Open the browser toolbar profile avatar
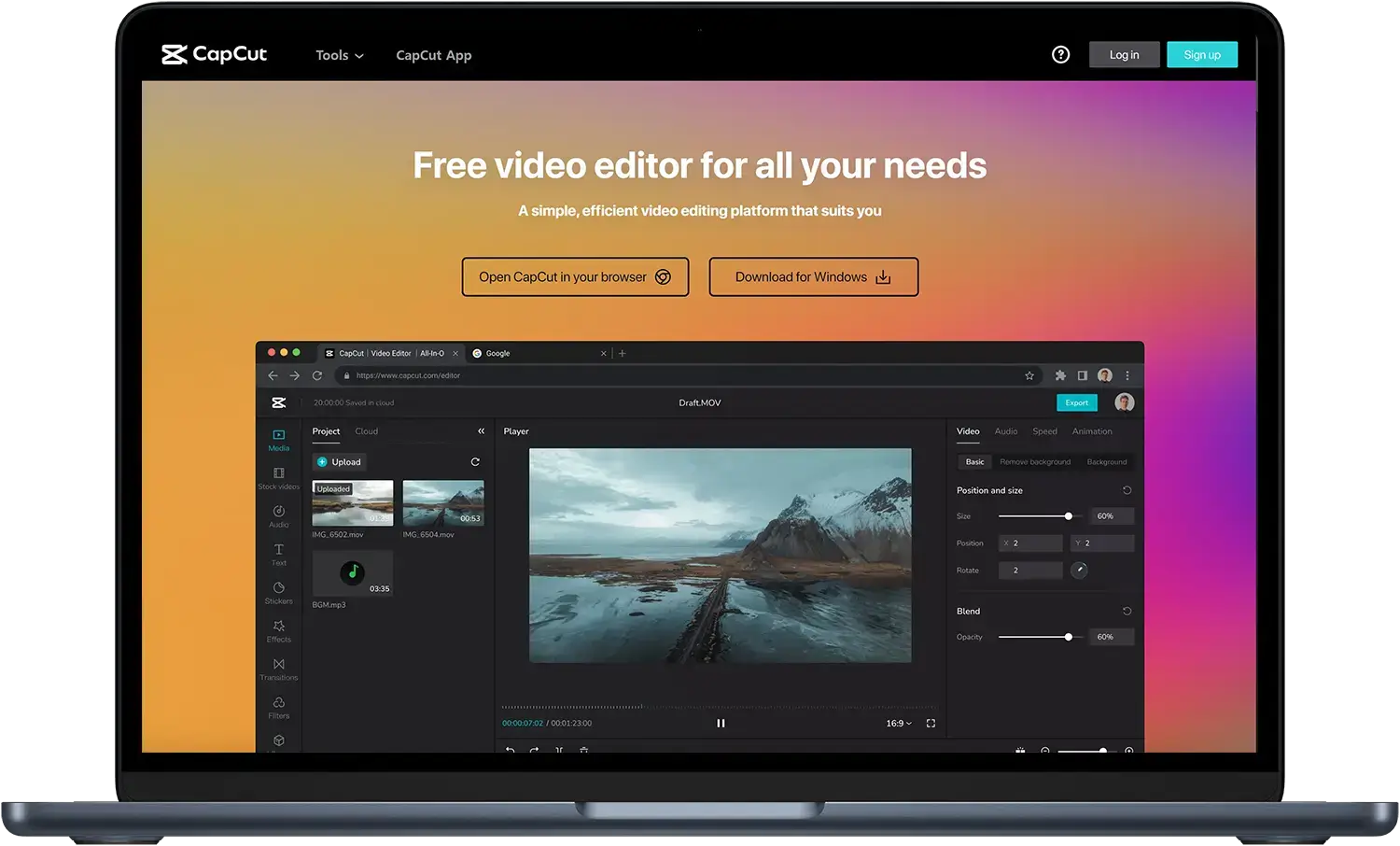Screen dimensions: 1400x846 (x=1105, y=375)
